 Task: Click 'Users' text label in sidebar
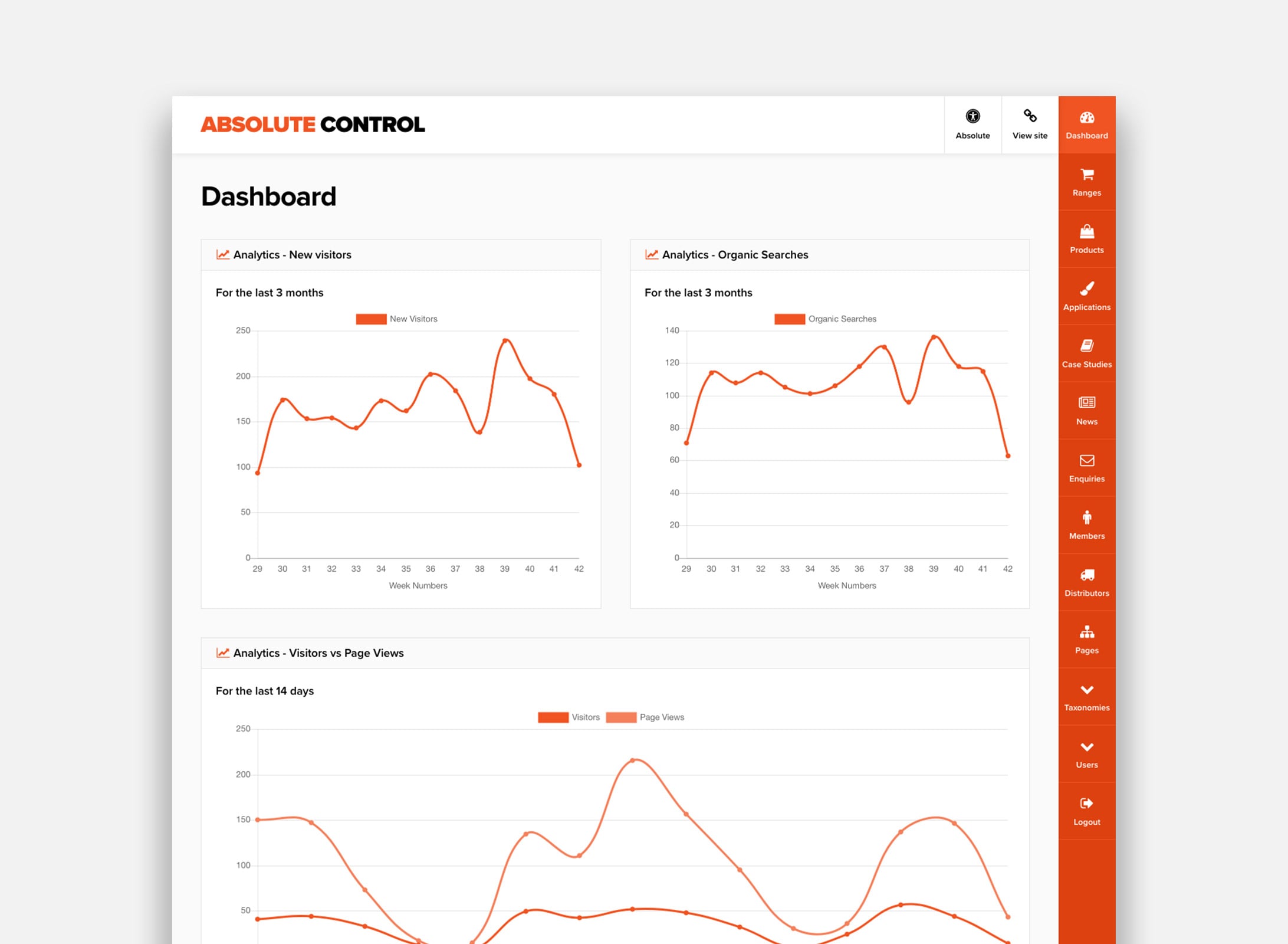pyautogui.click(x=1086, y=765)
